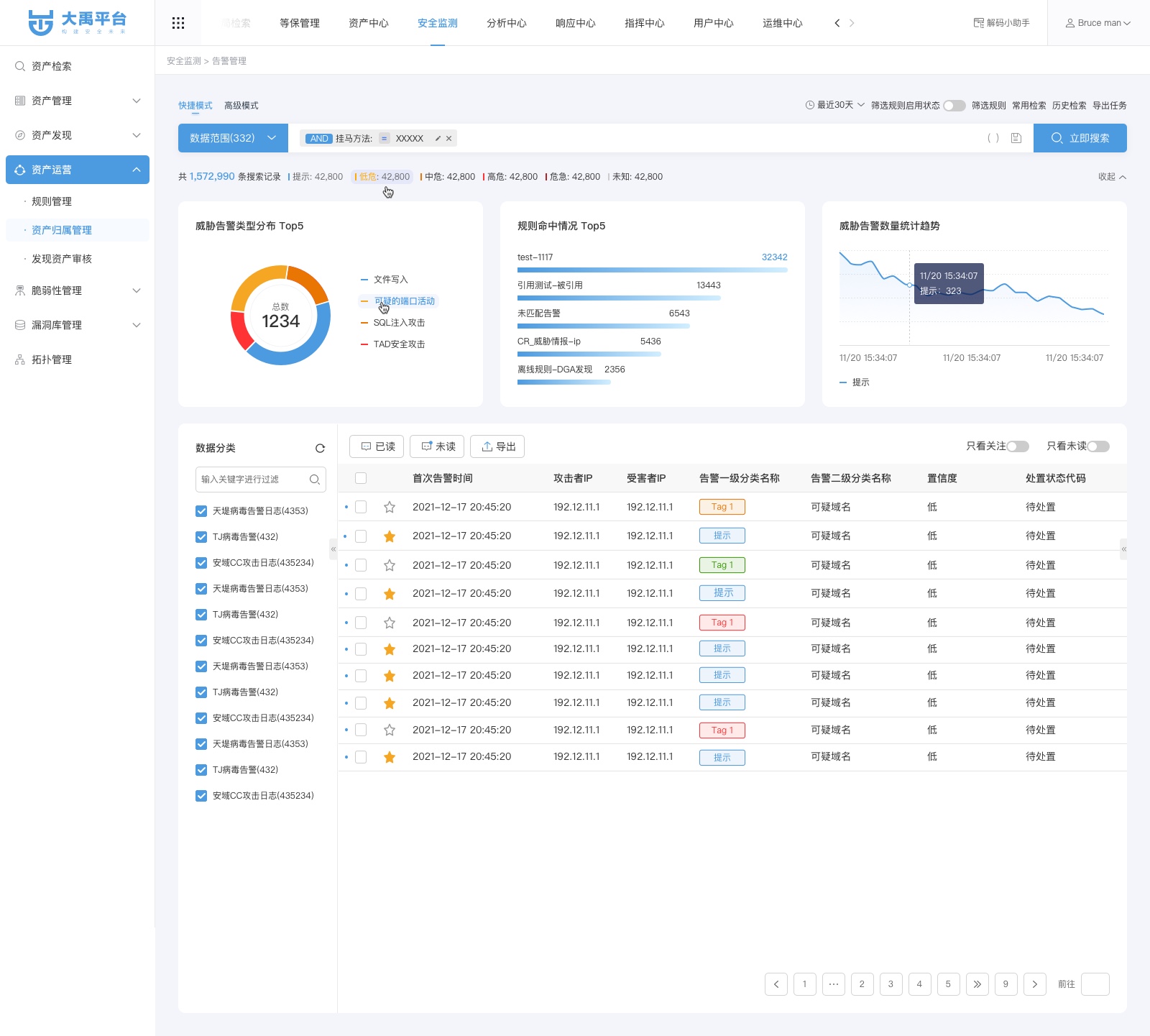Image resolution: width=1150 pixels, height=1036 pixels.
Task: Open 解码小助手 decoder helper tool
Action: pyautogui.click(x=1001, y=23)
